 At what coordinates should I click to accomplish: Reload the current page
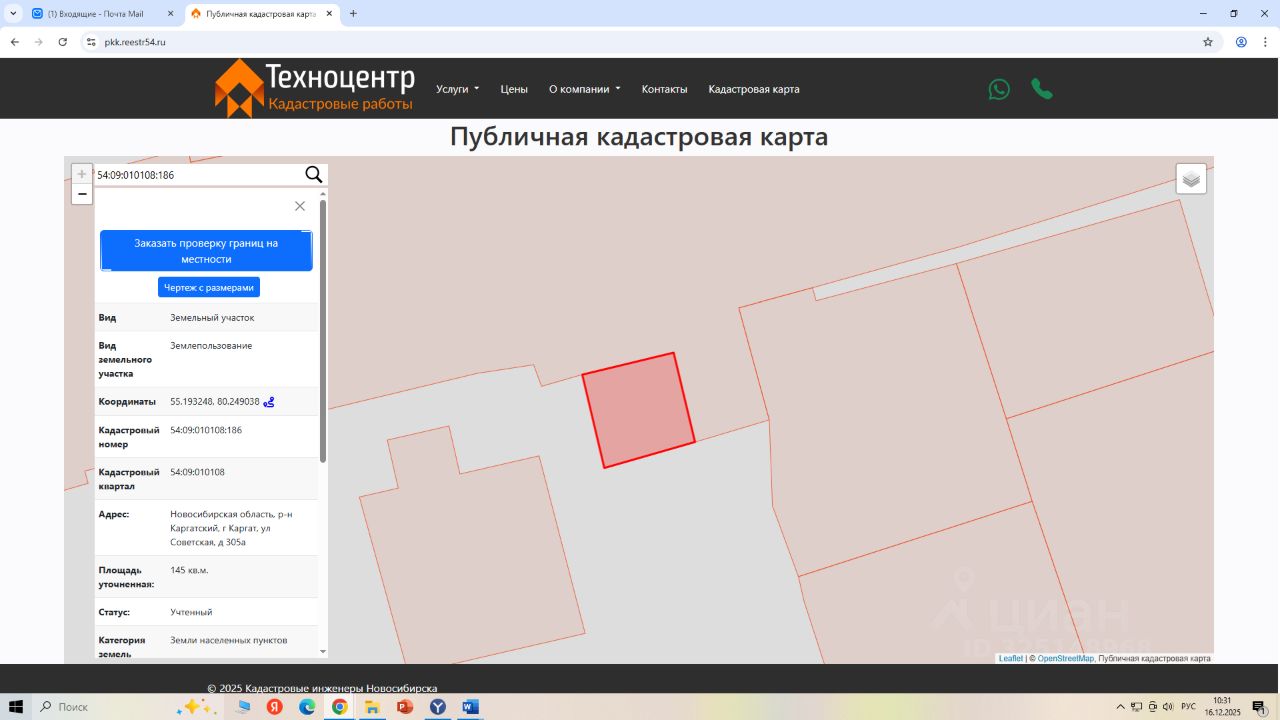point(62,42)
